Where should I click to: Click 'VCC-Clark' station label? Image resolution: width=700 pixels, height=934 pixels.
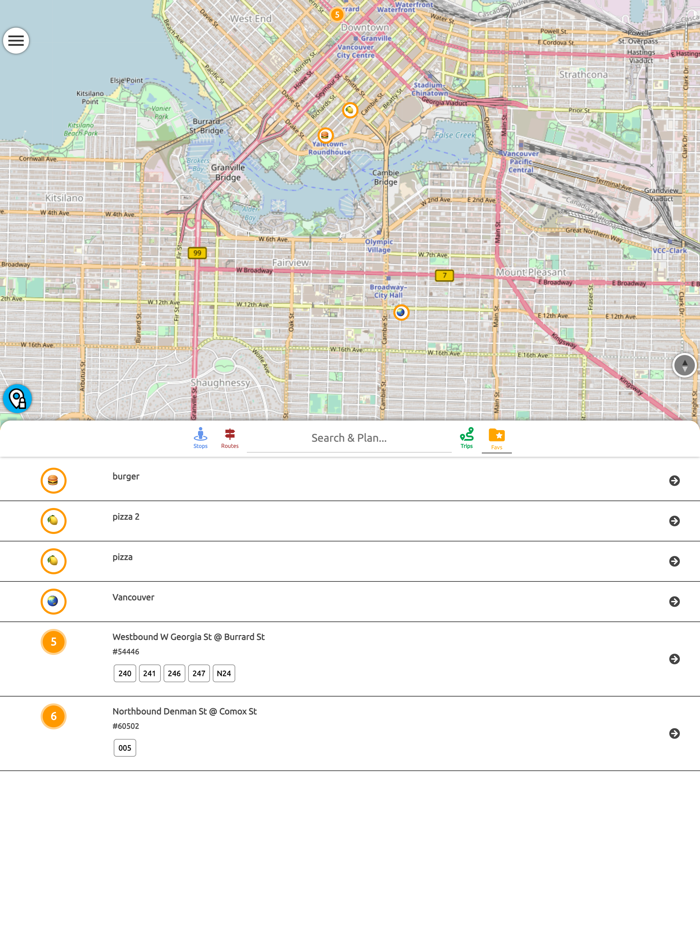(x=670, y=251)
